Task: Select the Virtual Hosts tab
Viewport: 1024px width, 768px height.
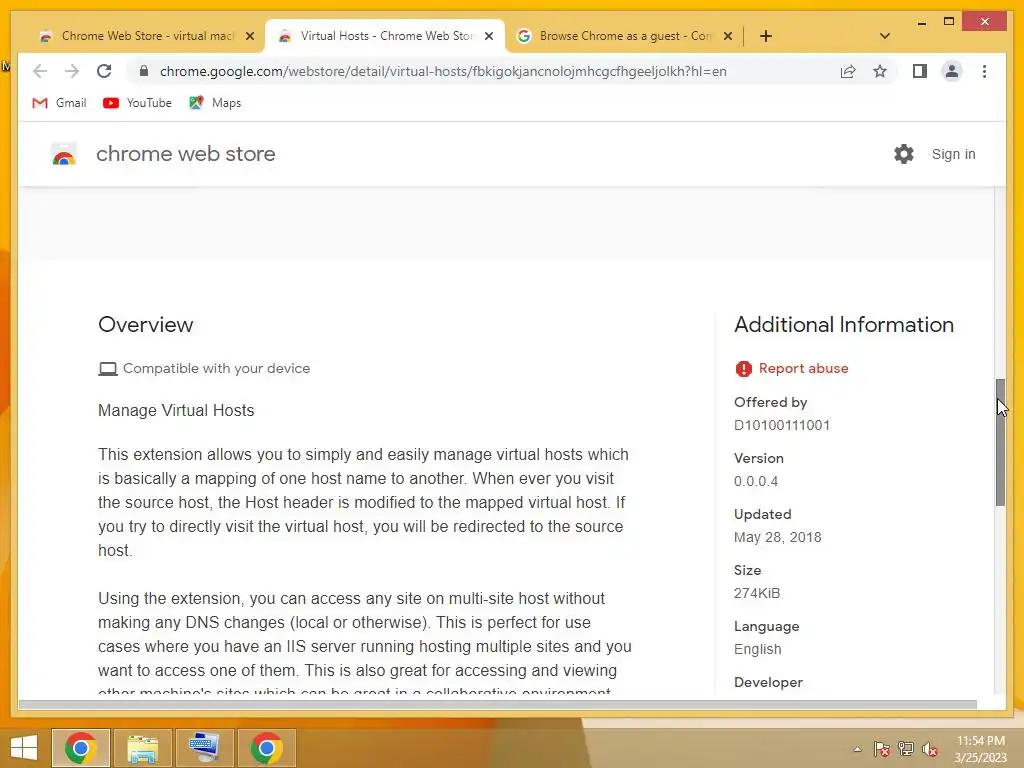Action: tap(386, 36)
